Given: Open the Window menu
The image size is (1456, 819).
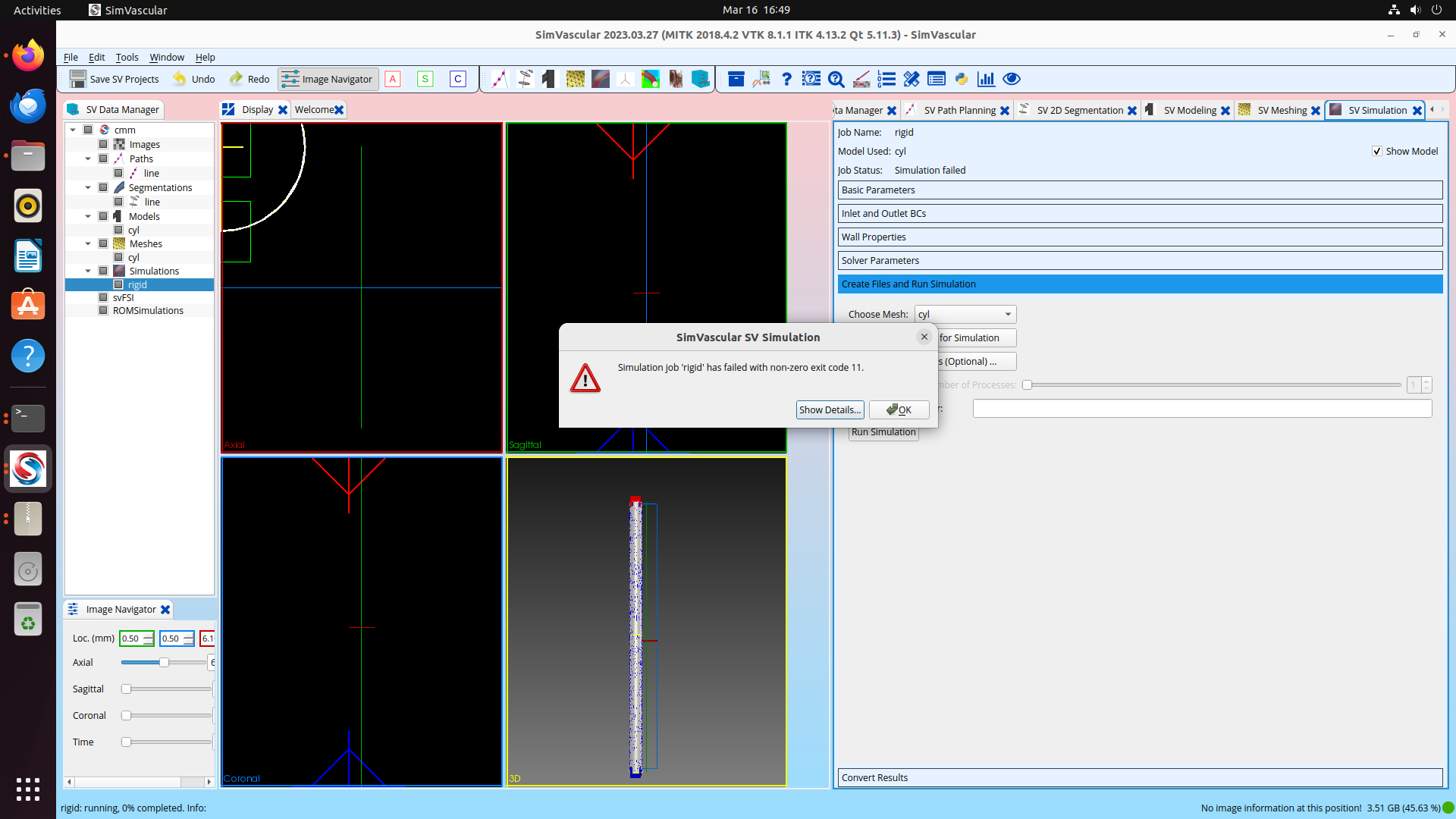Looking at the screenshot, I should point(166,57).
